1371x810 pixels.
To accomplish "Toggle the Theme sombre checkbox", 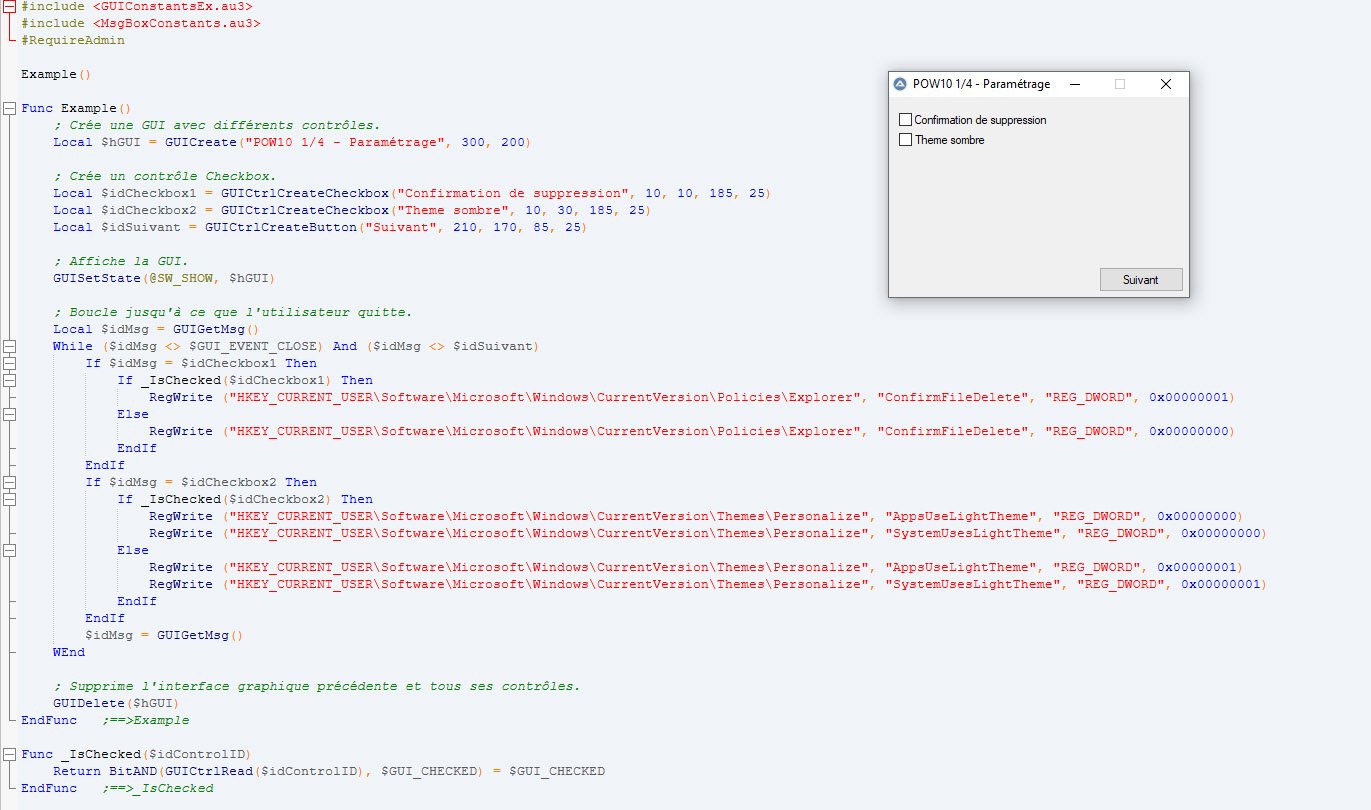I will coord(906,140).
